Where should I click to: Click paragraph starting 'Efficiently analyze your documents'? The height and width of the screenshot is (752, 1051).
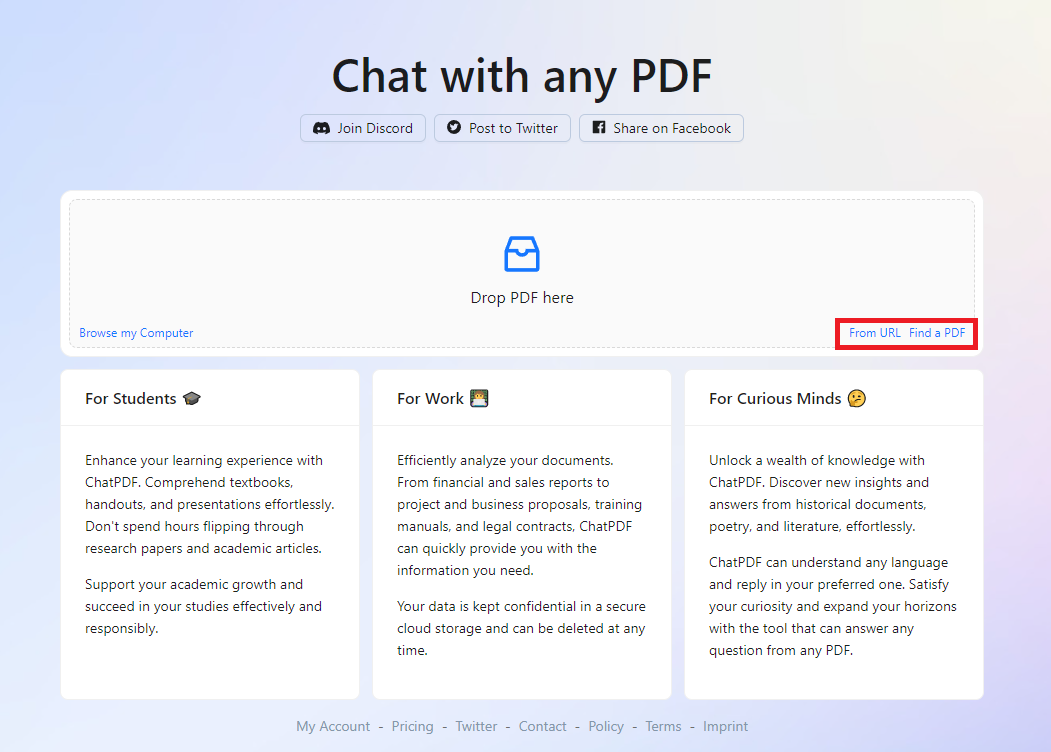point(519,515)
